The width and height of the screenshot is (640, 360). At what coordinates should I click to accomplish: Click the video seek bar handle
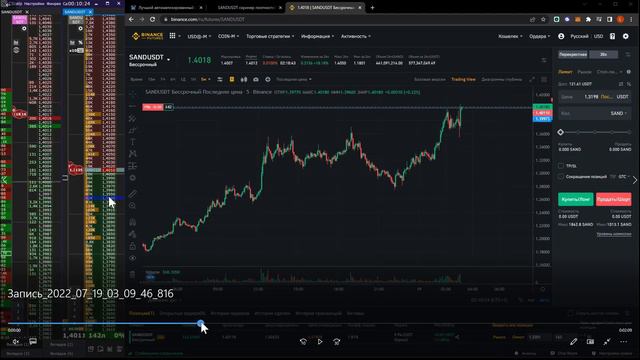point(200,323)
